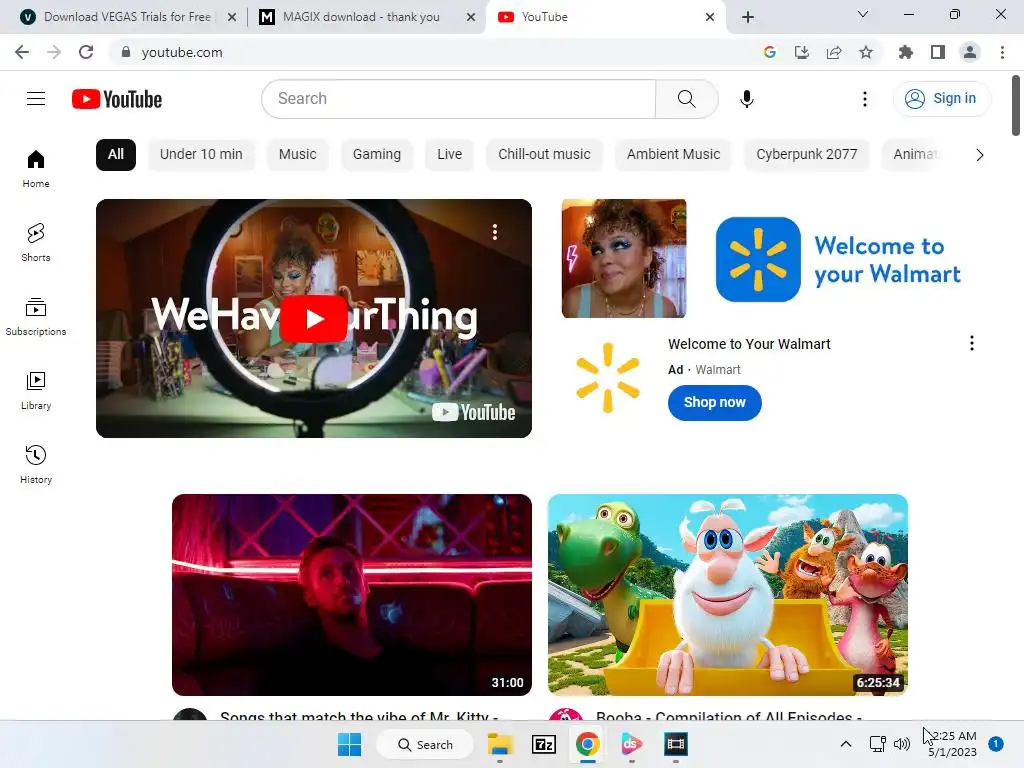Select the Gaming filter chip
The height and width of the screenshot is (768, 1024).
click(x=377, y=155)
